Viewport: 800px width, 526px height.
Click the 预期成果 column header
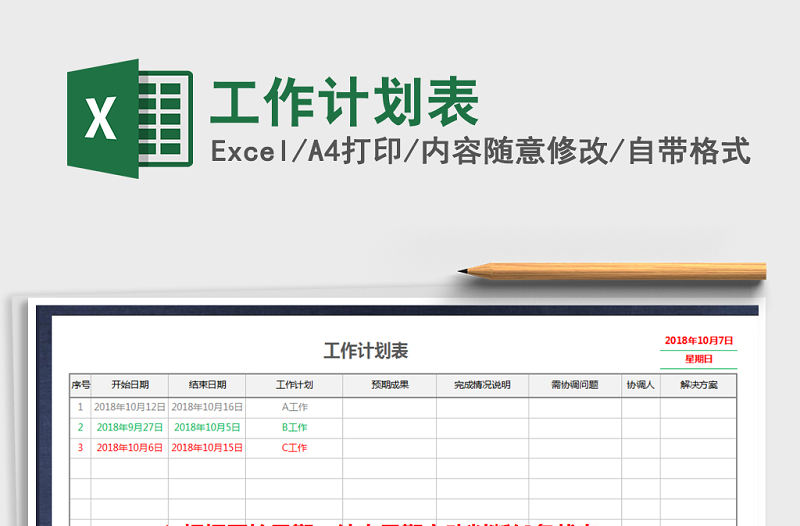(x=389, y=384)
